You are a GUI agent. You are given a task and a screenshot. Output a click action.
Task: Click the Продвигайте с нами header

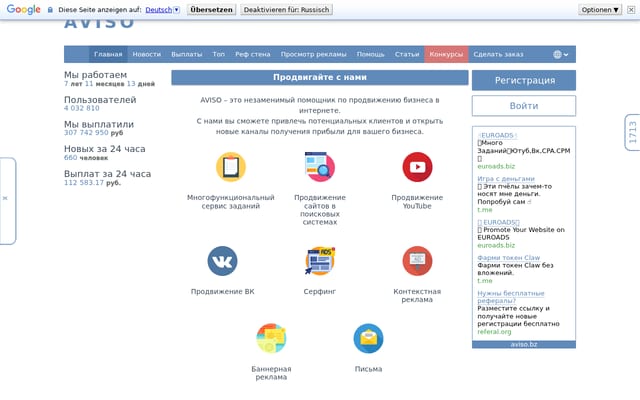[320, 77]
